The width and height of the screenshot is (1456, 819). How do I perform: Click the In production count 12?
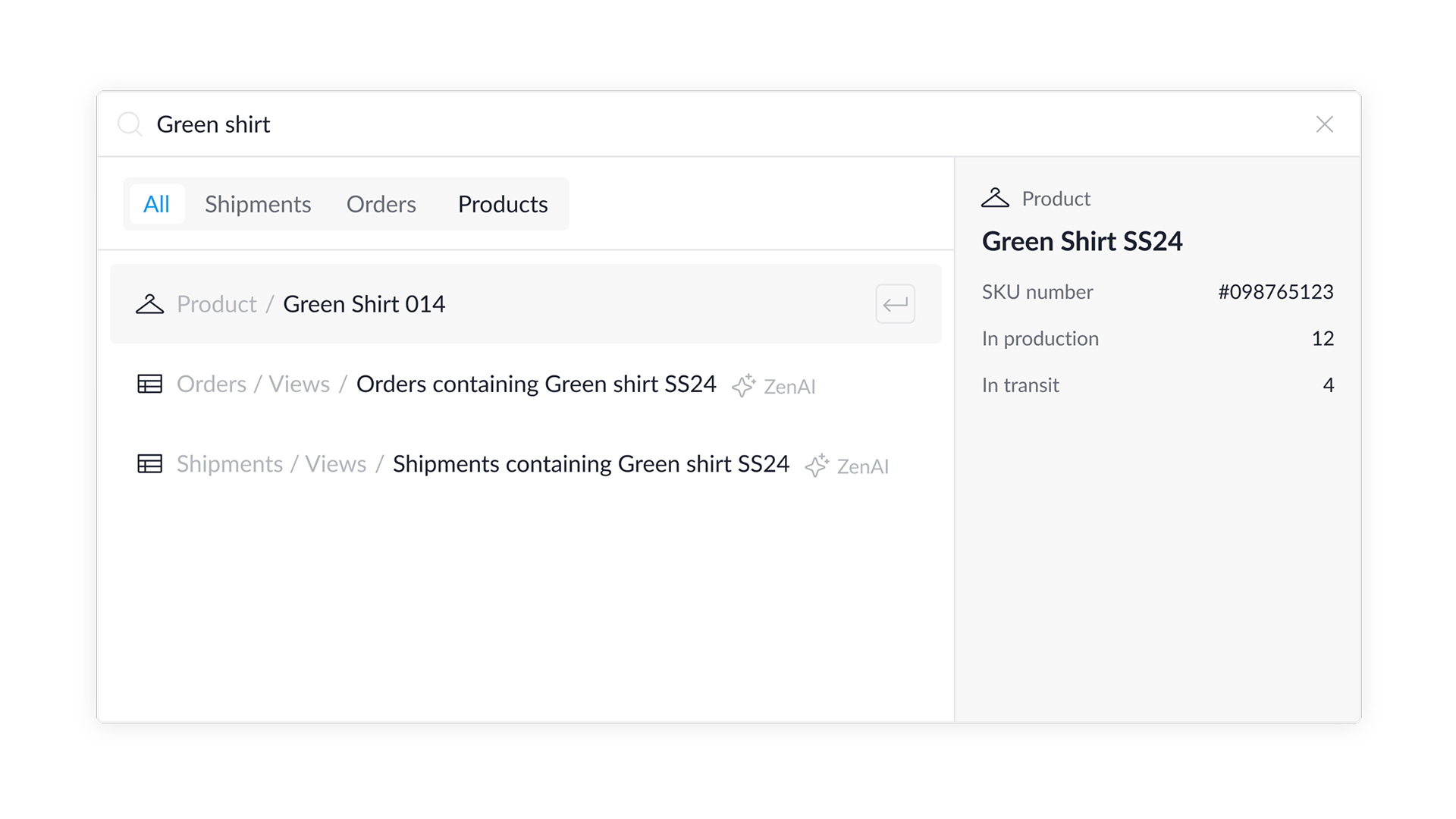pyautogui.click(x=1323, y=338)
